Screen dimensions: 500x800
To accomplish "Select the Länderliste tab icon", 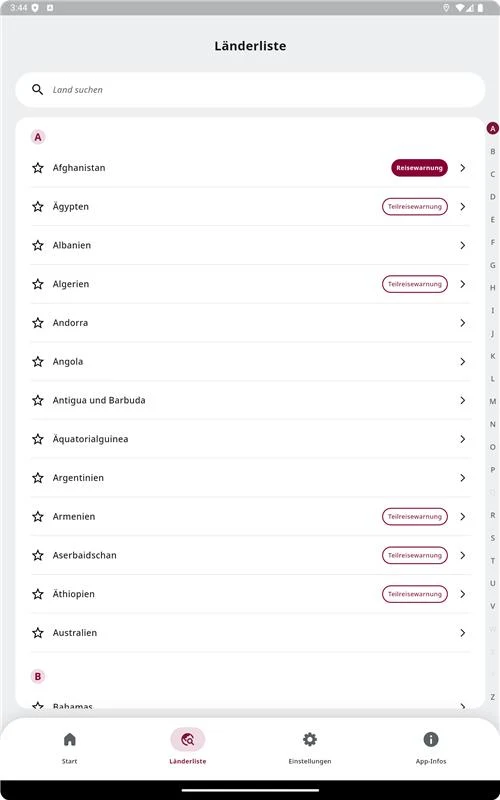I will point(187,740).
